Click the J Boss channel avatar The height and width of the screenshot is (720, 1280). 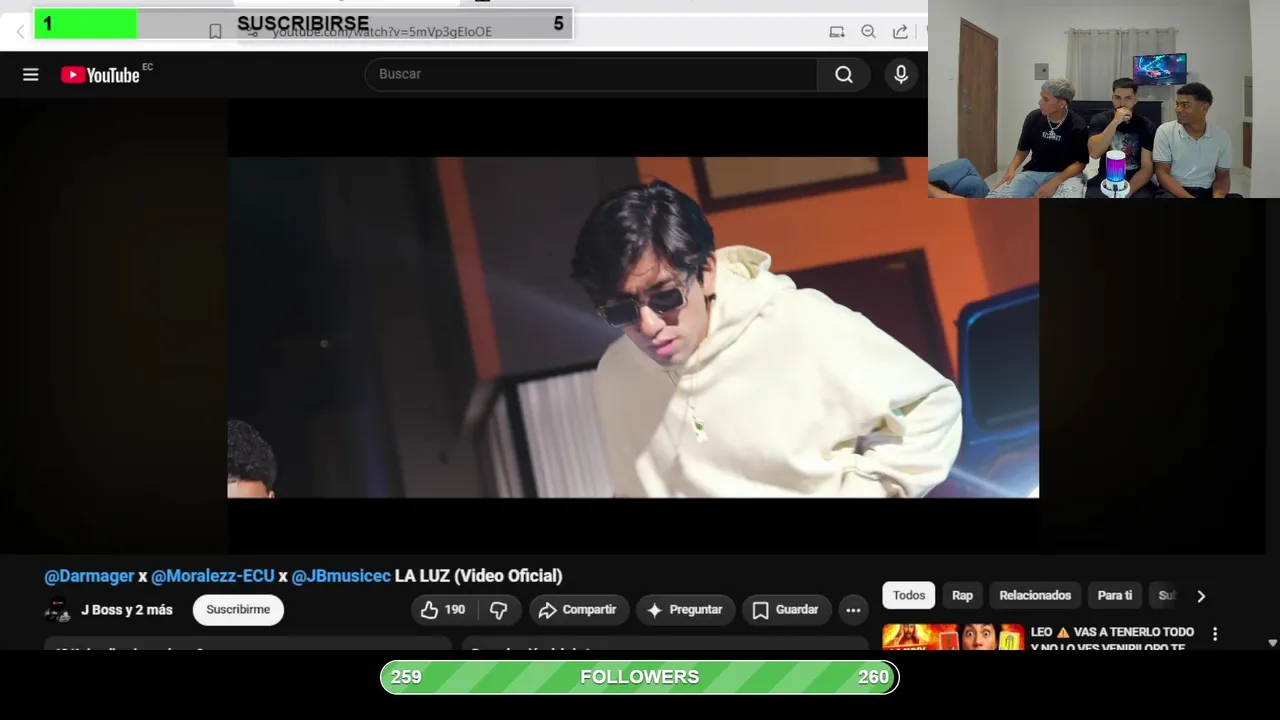pyautogui.click(x=57, y=610)
